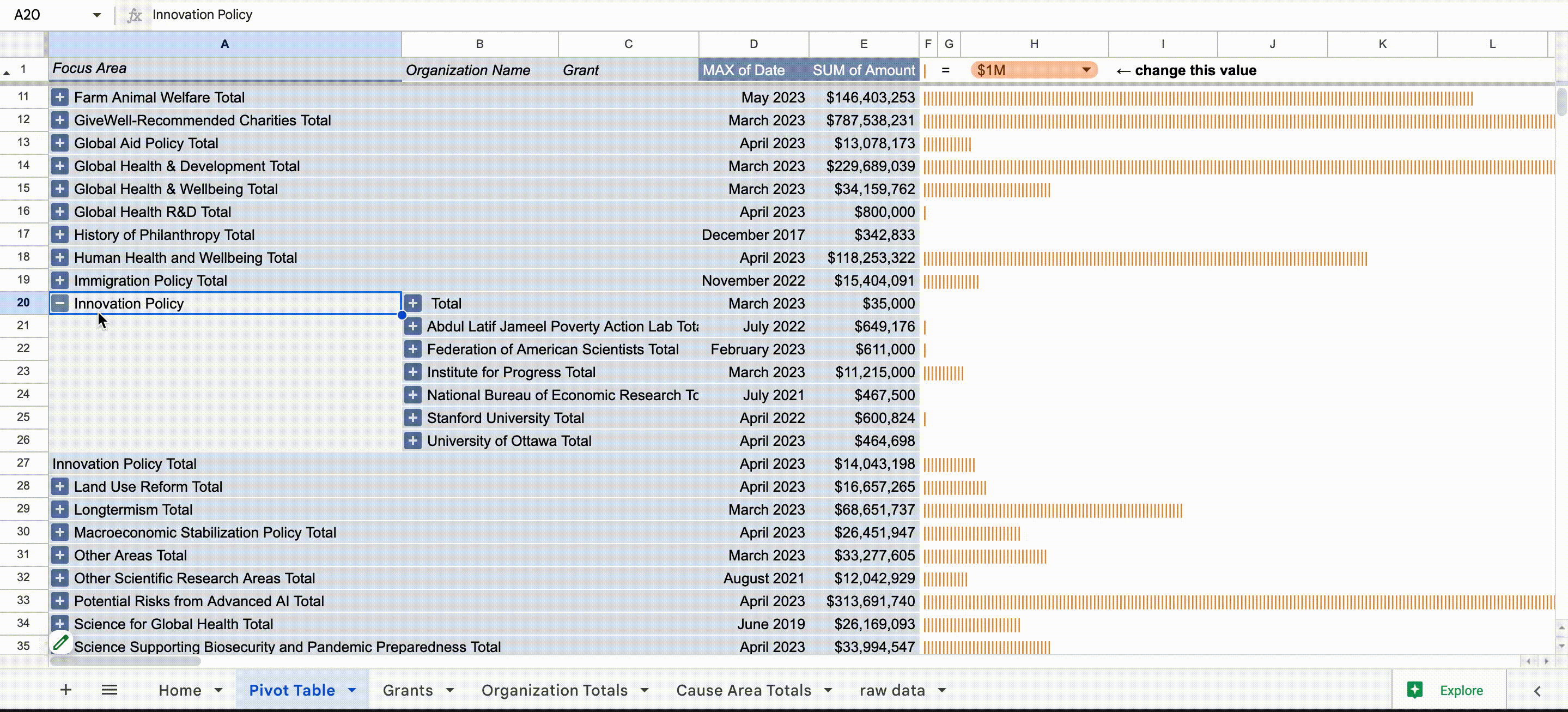Click the green pencil edit icon
1568x712 pixels.
pos(60,642)
